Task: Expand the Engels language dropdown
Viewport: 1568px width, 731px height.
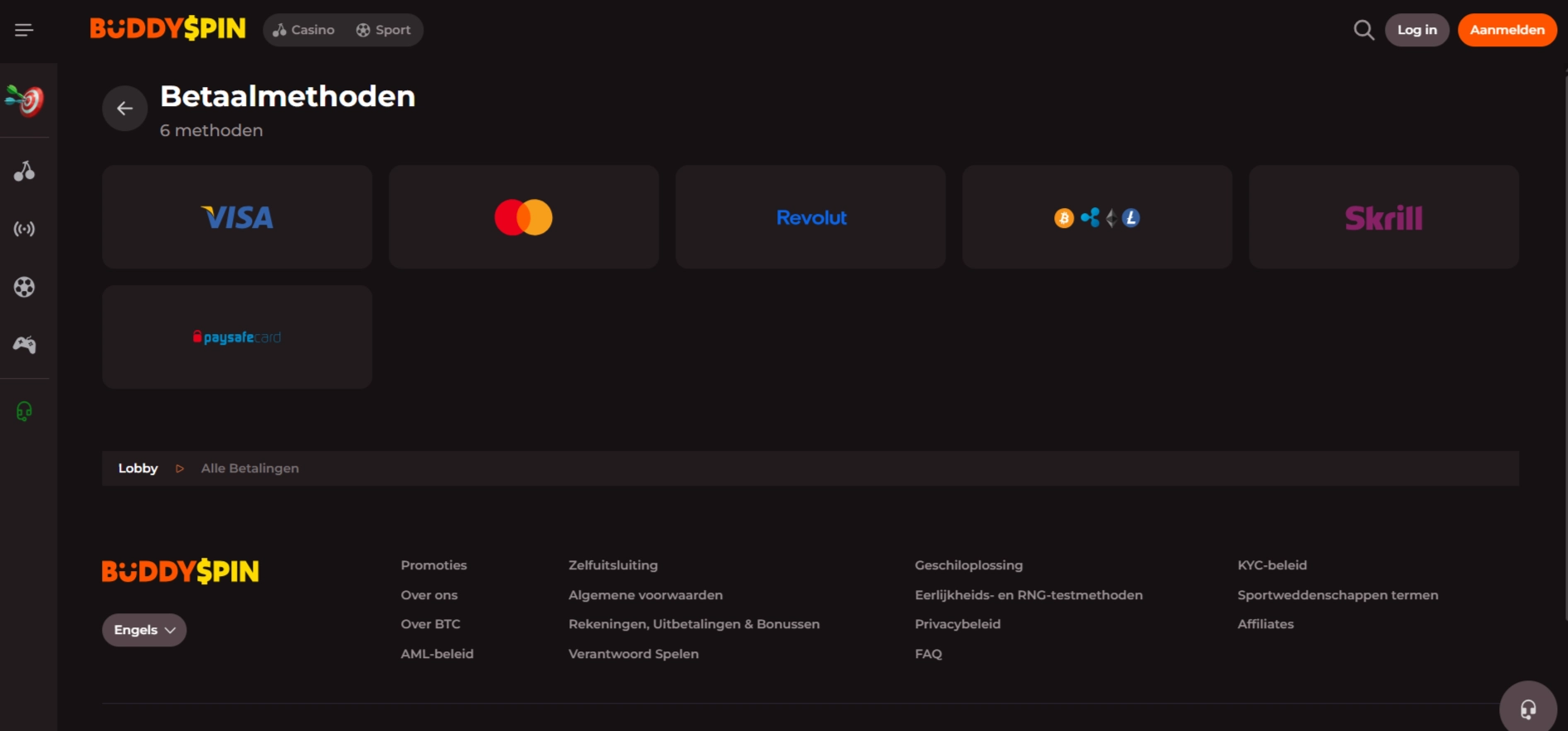Action: [x=144, y=630]
